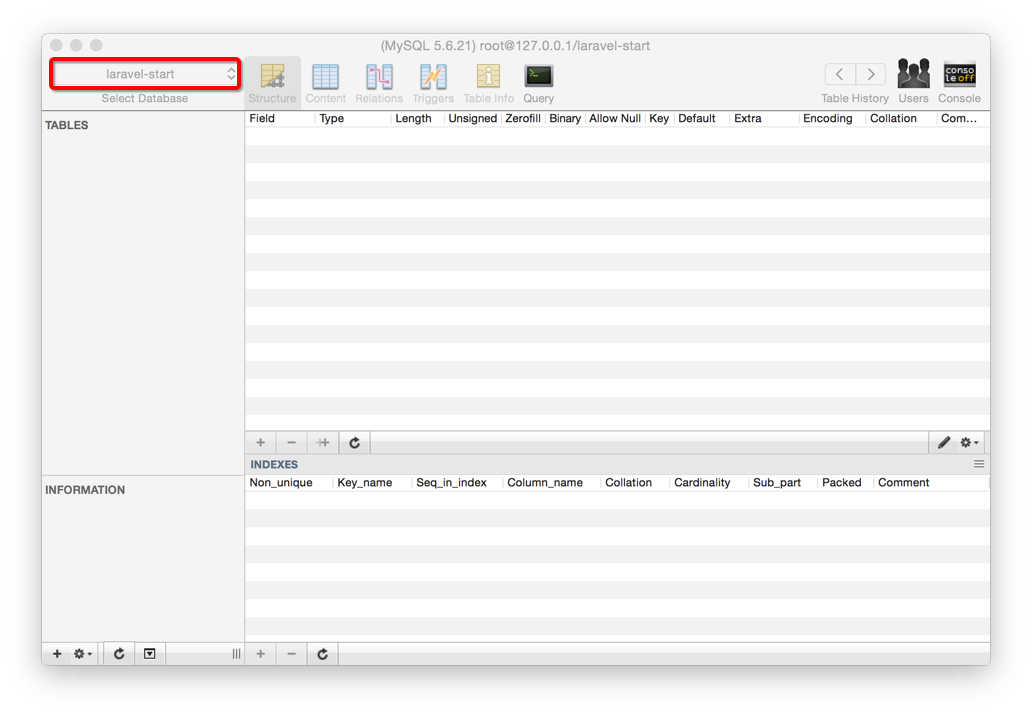Open the laravel-start database dropdown
Viewport: 1032px width, 715px height.
pos(145,74)
